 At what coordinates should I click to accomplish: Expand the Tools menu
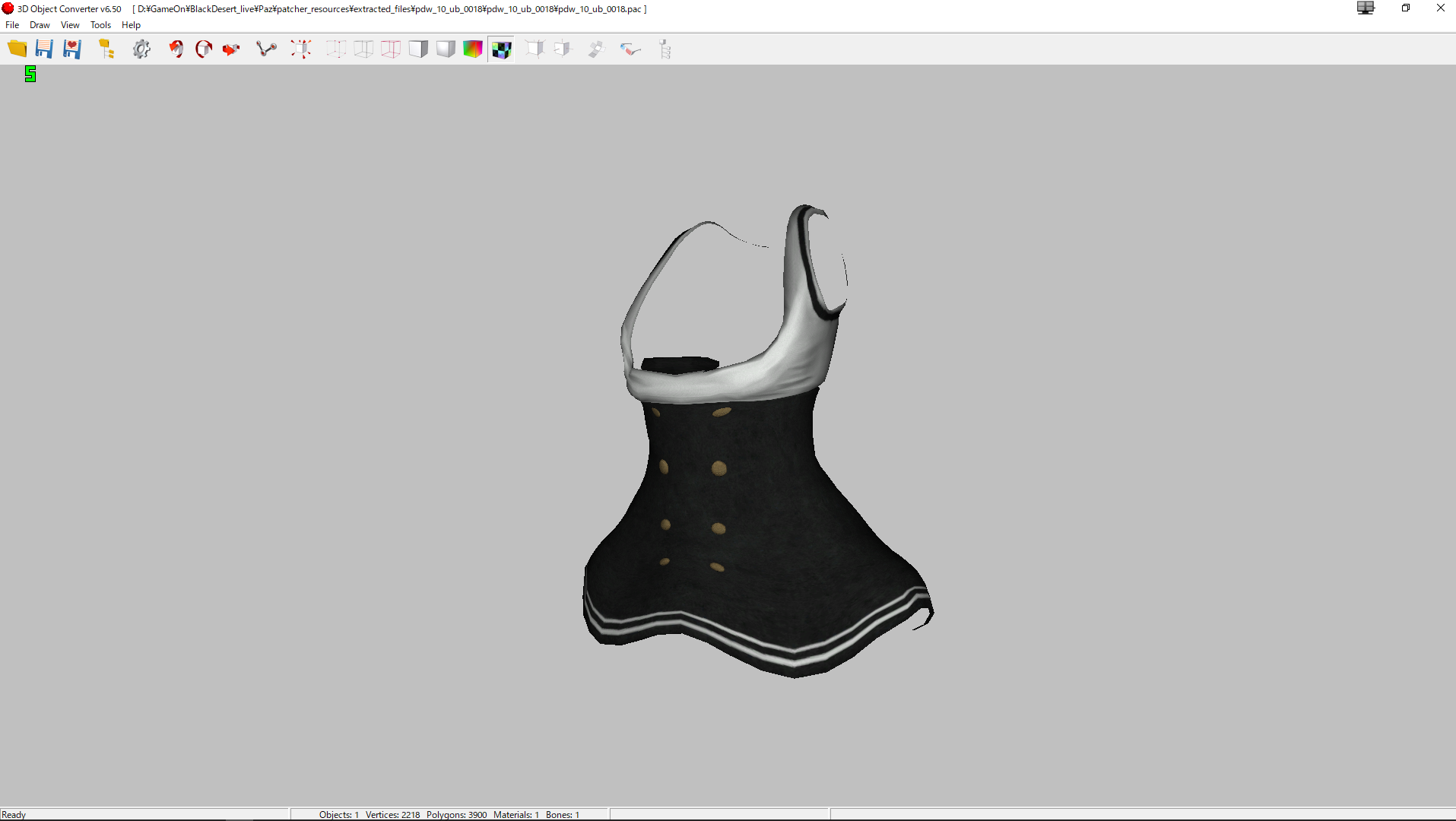tap(100, 25)
